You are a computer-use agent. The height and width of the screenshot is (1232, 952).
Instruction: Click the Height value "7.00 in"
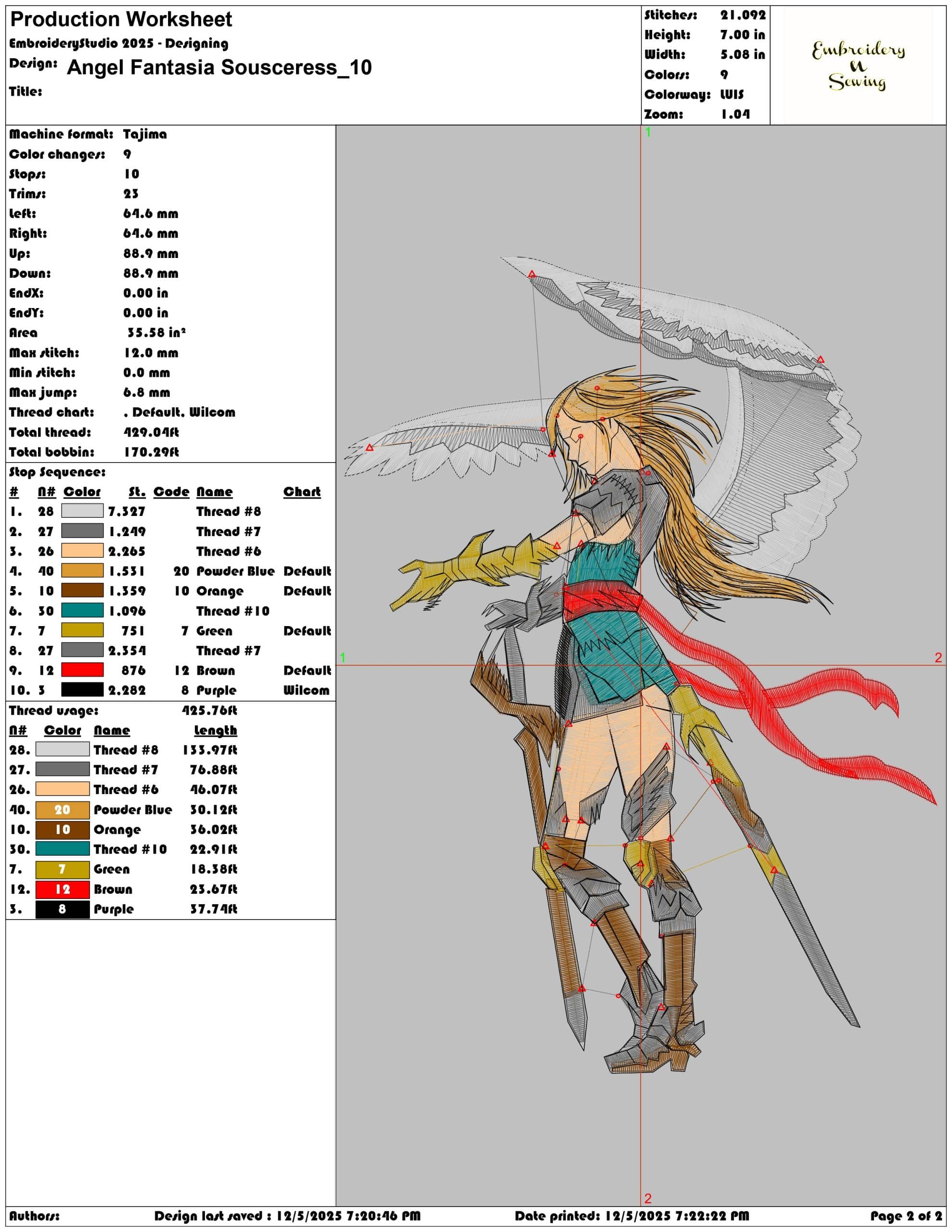click(742, 35)
